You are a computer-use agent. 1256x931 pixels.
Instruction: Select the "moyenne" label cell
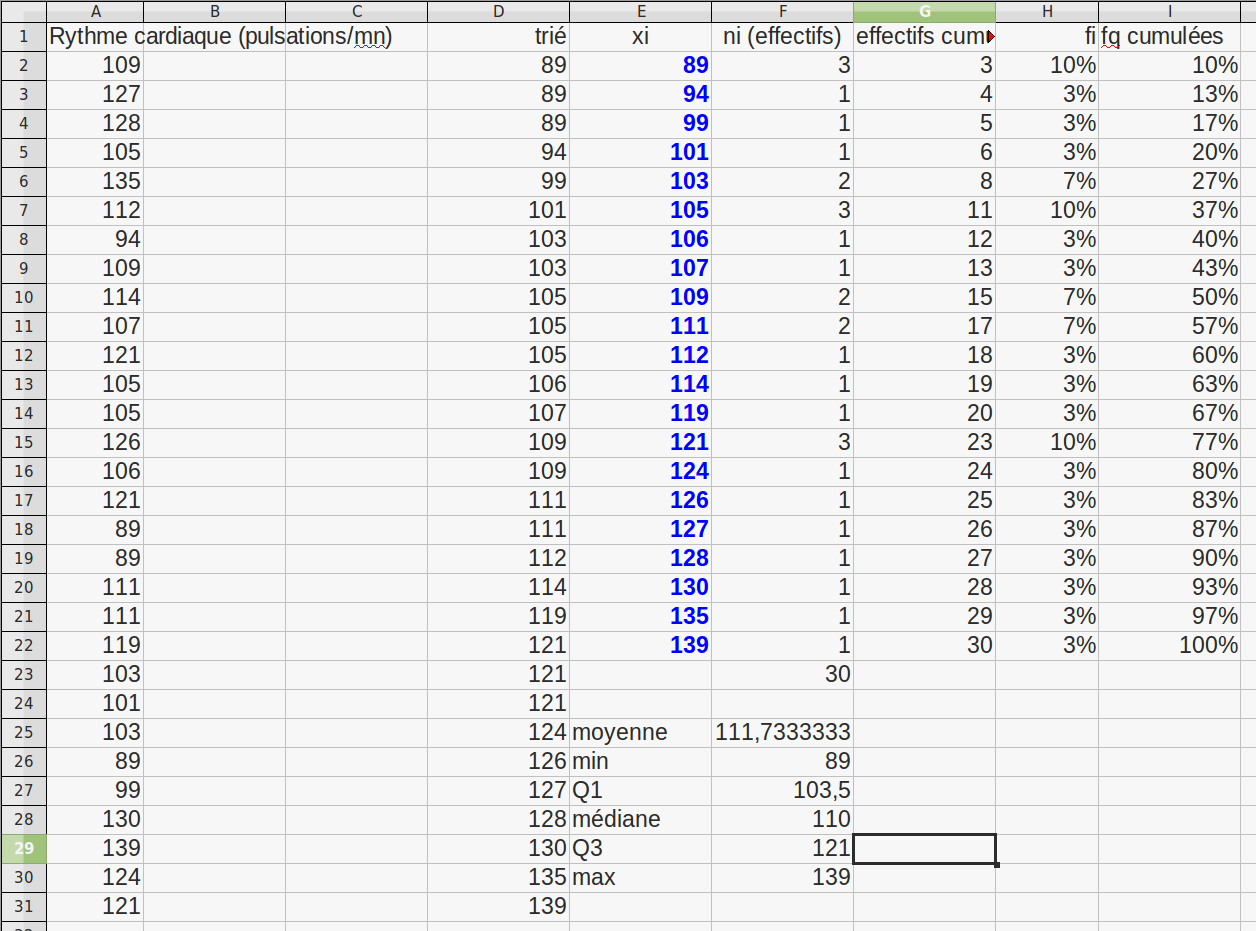640,733
